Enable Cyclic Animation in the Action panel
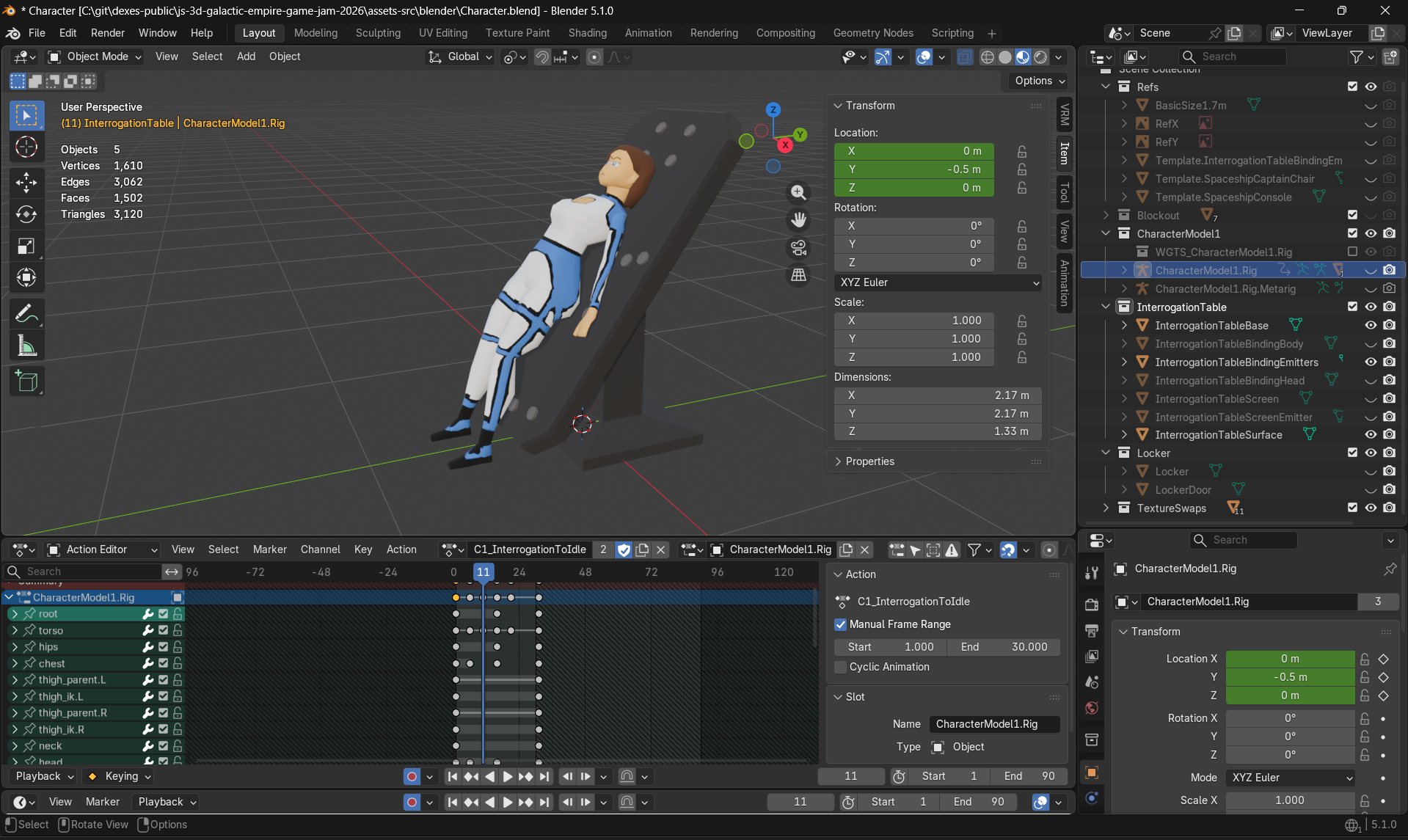 click(x=841, y=667)
